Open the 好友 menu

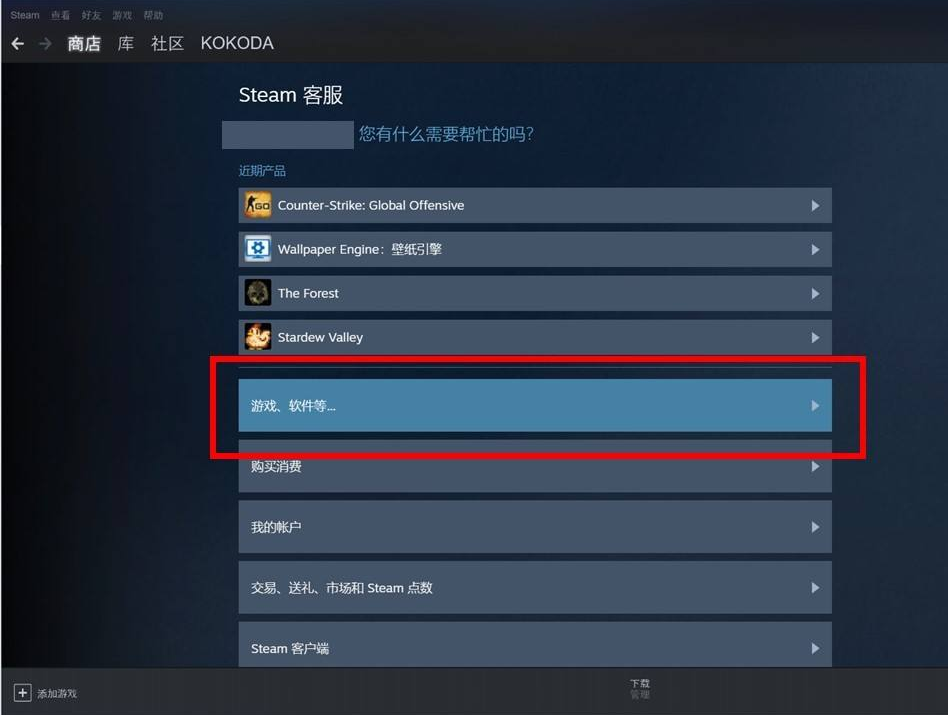tap(91, 15)
